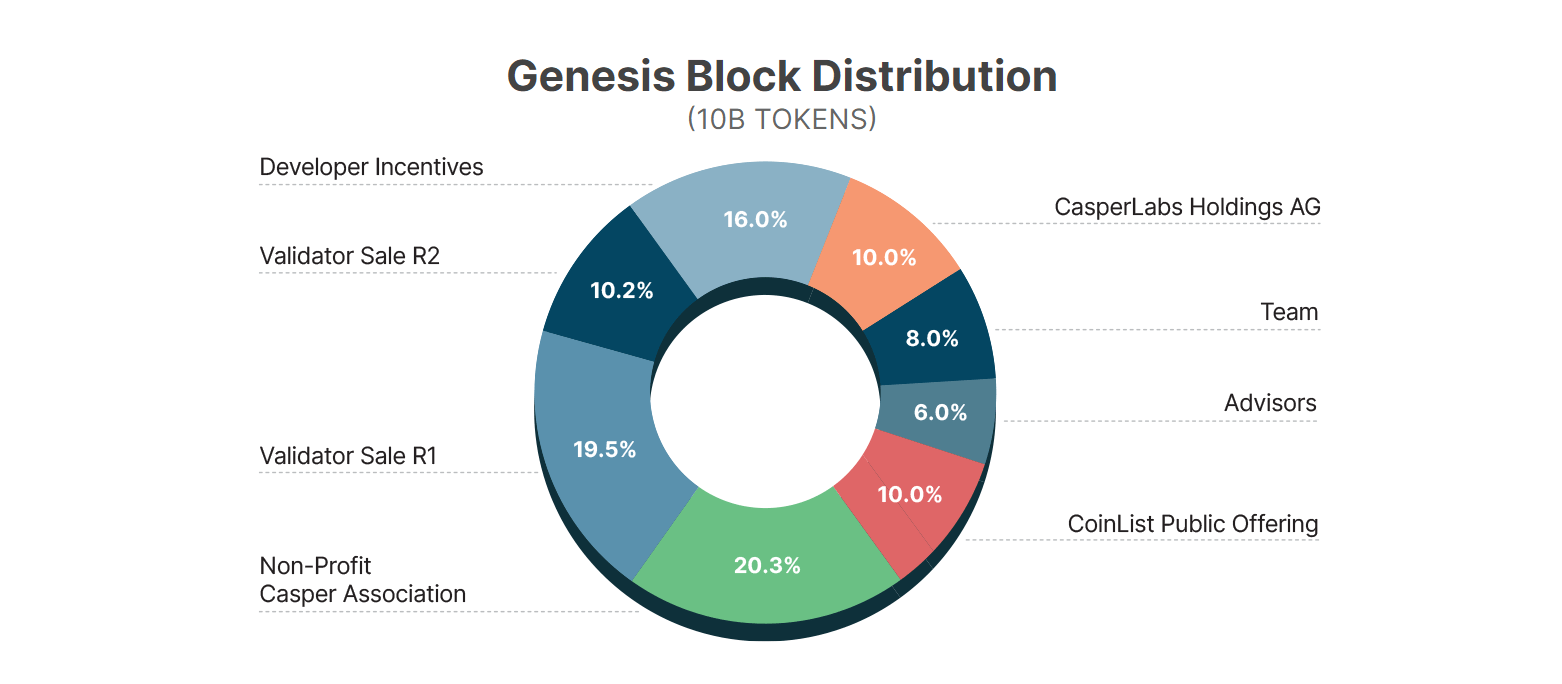Click the Validator Sale R2 label
The width and height of the screenshot is (1562, 684).
click(349, 256)
